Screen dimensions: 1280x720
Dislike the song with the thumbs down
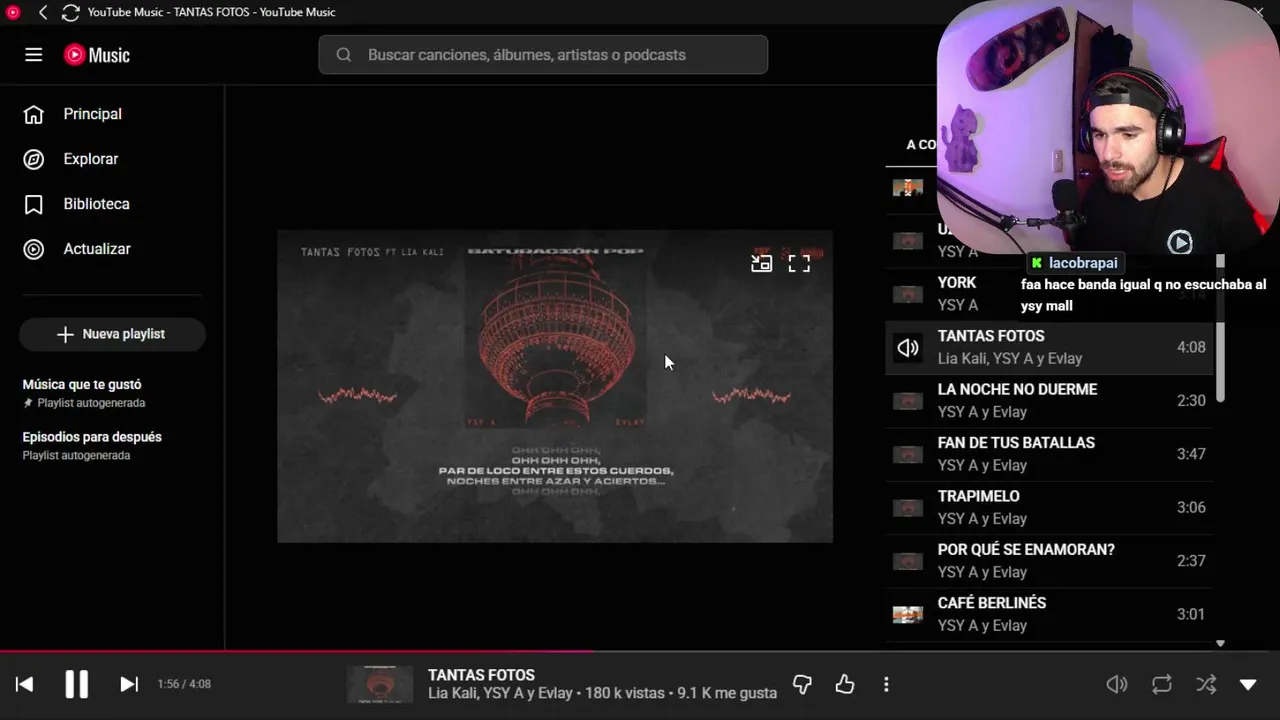coord(802,684)
